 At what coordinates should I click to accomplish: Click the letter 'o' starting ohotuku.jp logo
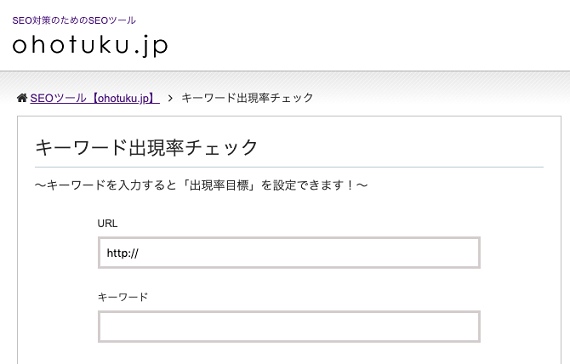click(20, 46)
